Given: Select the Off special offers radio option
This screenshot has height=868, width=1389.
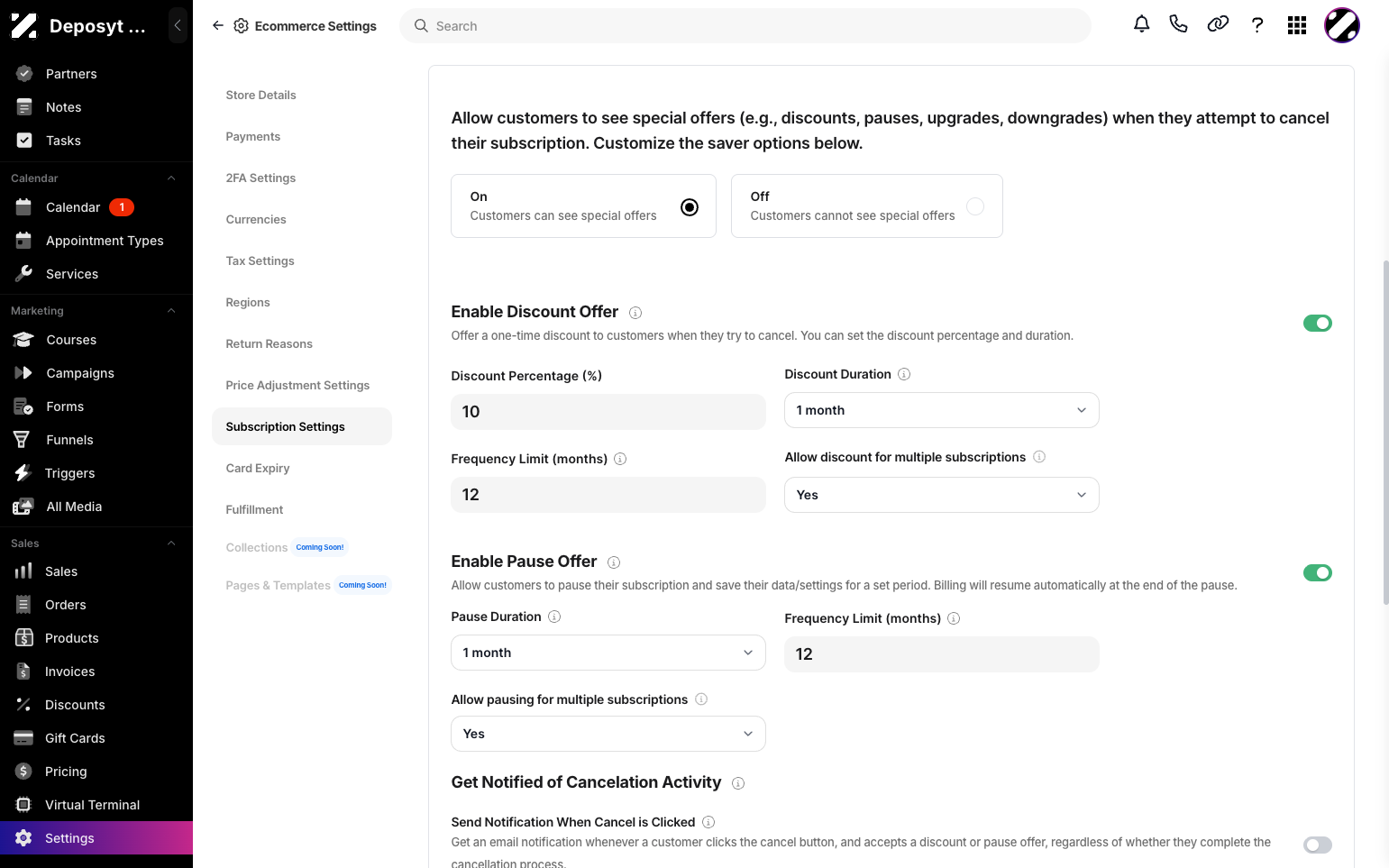Looking at the screenshot, I should click(x=975, y=206).
